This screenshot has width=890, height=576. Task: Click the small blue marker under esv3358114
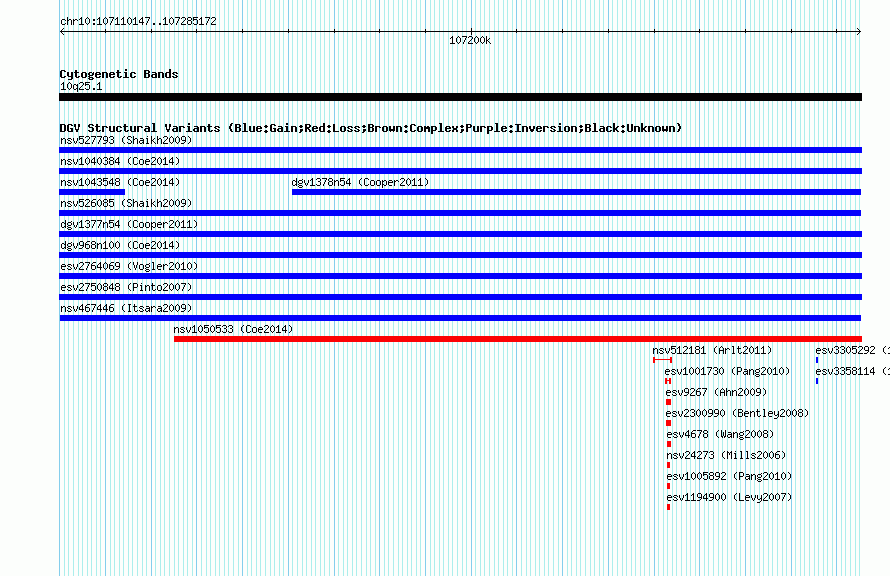pyautogui.click(x=817, y=381)
